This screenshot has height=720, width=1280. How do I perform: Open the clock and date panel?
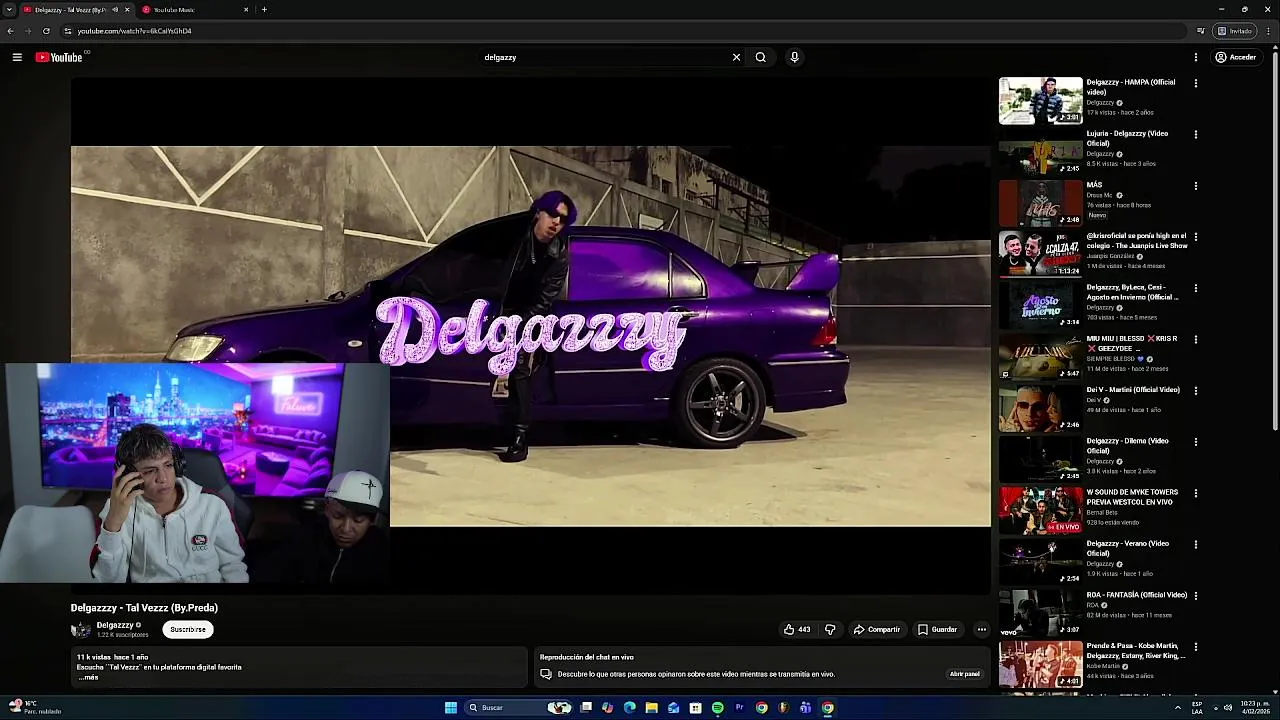point(1254,708)
